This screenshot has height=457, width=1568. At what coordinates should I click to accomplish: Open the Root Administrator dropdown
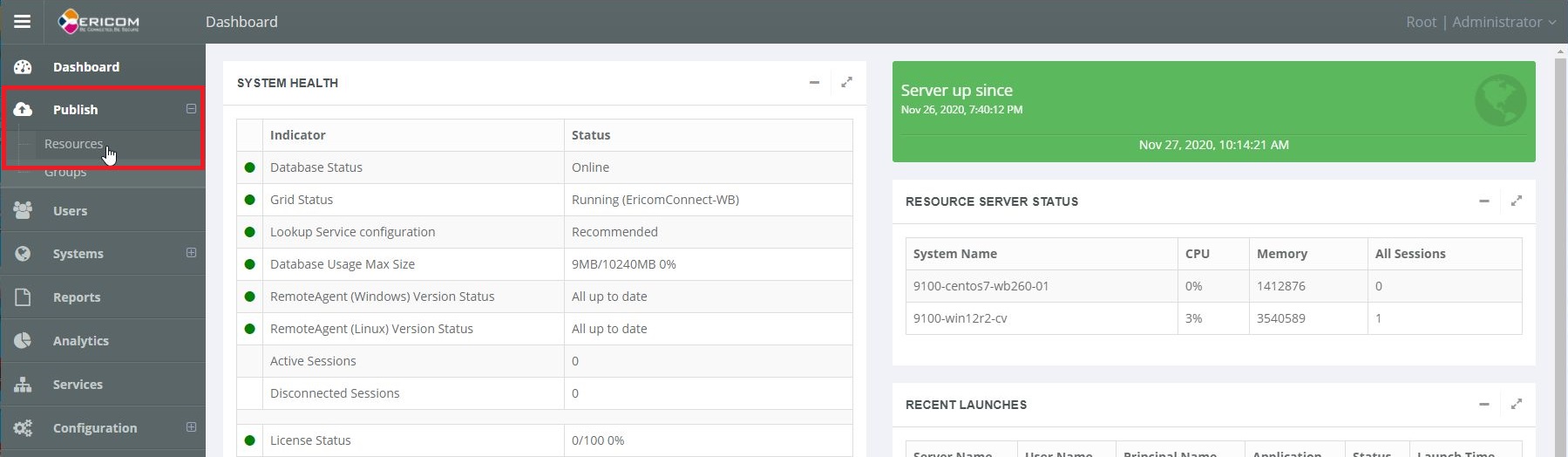click(x=1480, y=22)
